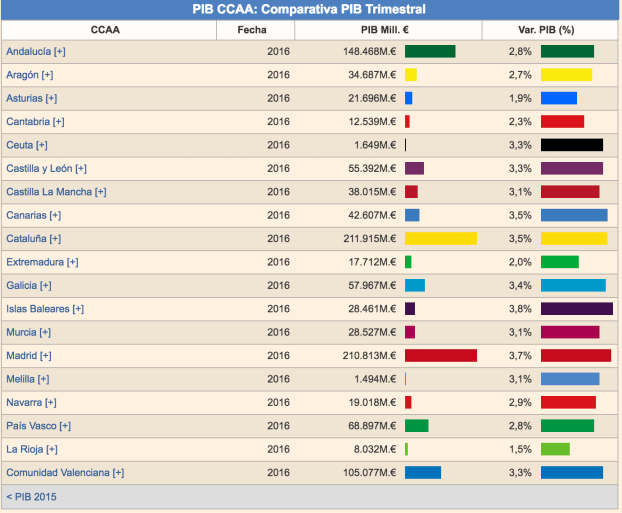Click the Fecha column header

(x=252, y=30)
